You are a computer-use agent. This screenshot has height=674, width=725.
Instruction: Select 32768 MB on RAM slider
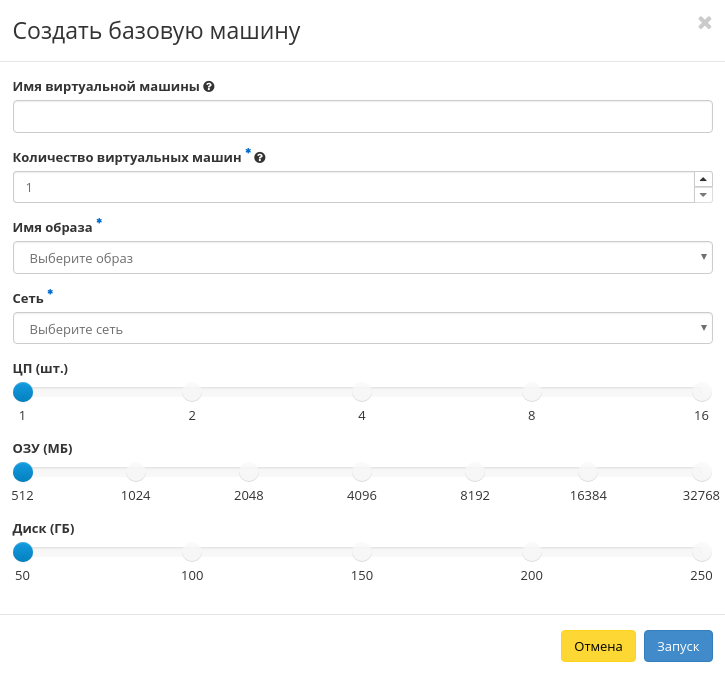pyautogui.click(x=702, y=472)
